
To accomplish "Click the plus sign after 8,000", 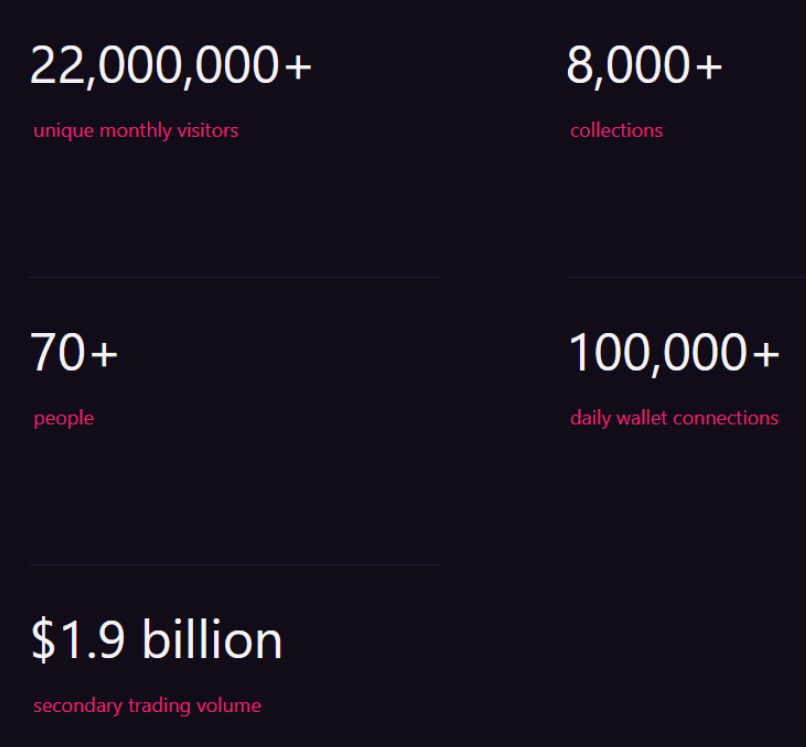I will click(x=708, y=68).
